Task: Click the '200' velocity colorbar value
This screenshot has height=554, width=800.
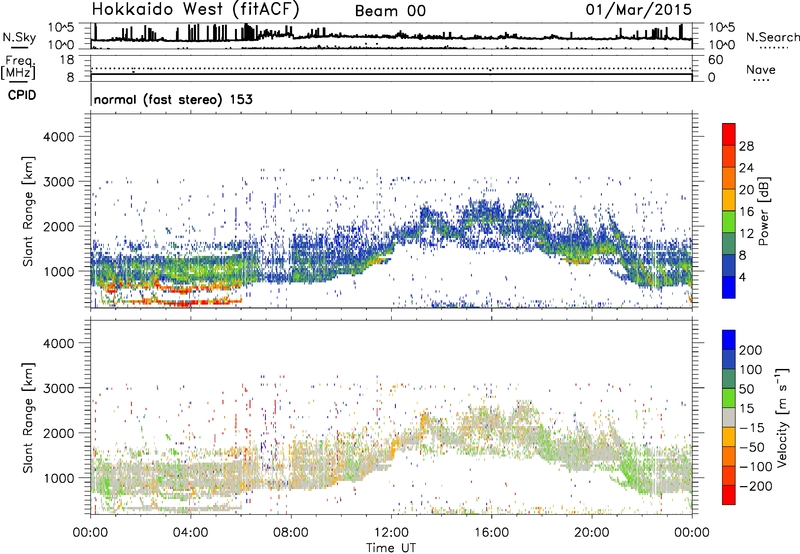Action: coord(751,350)
